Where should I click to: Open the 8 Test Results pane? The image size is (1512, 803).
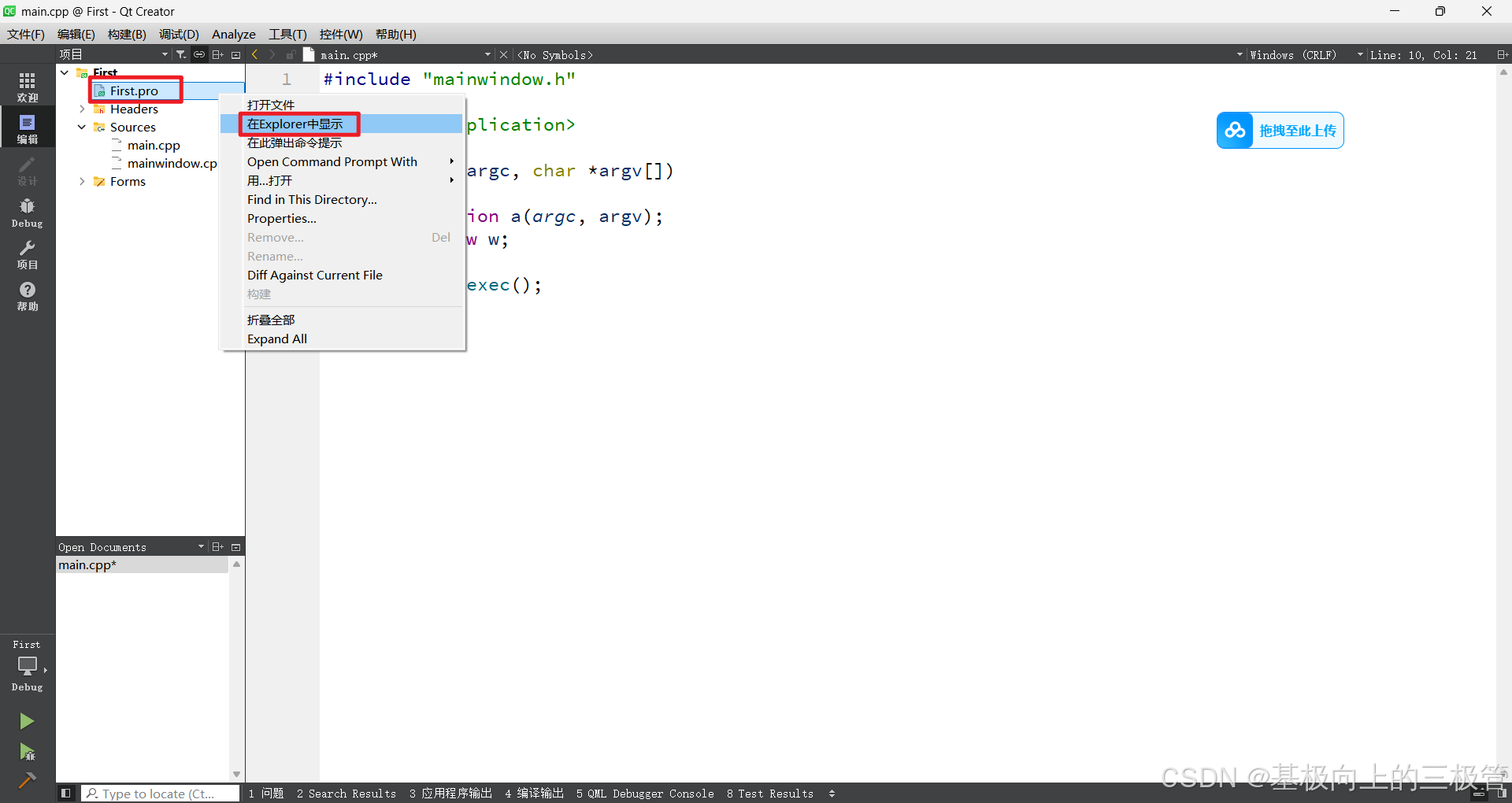click(x=770, y=793)
